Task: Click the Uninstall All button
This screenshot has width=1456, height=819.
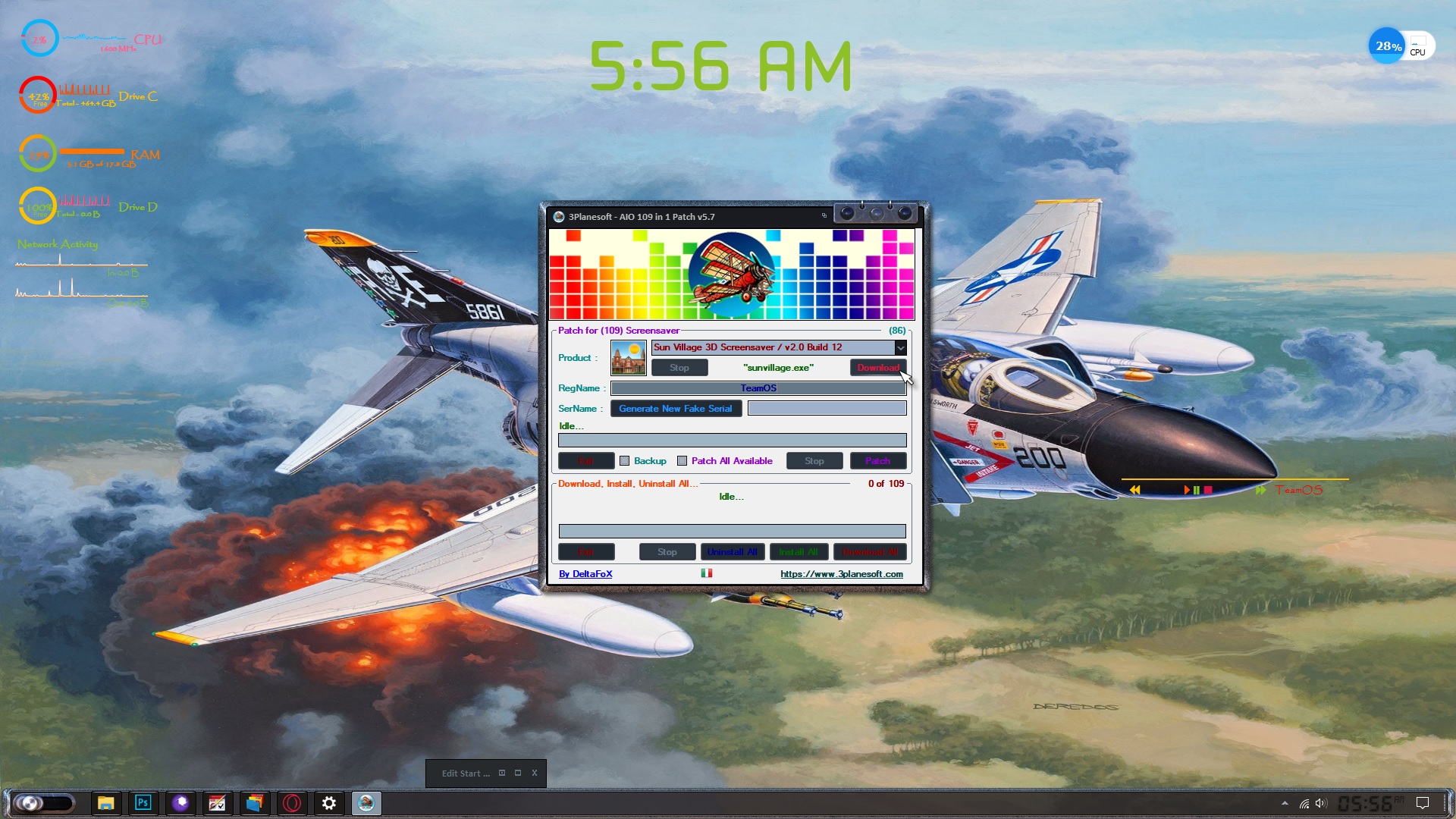Action: (x=733, y=552)
